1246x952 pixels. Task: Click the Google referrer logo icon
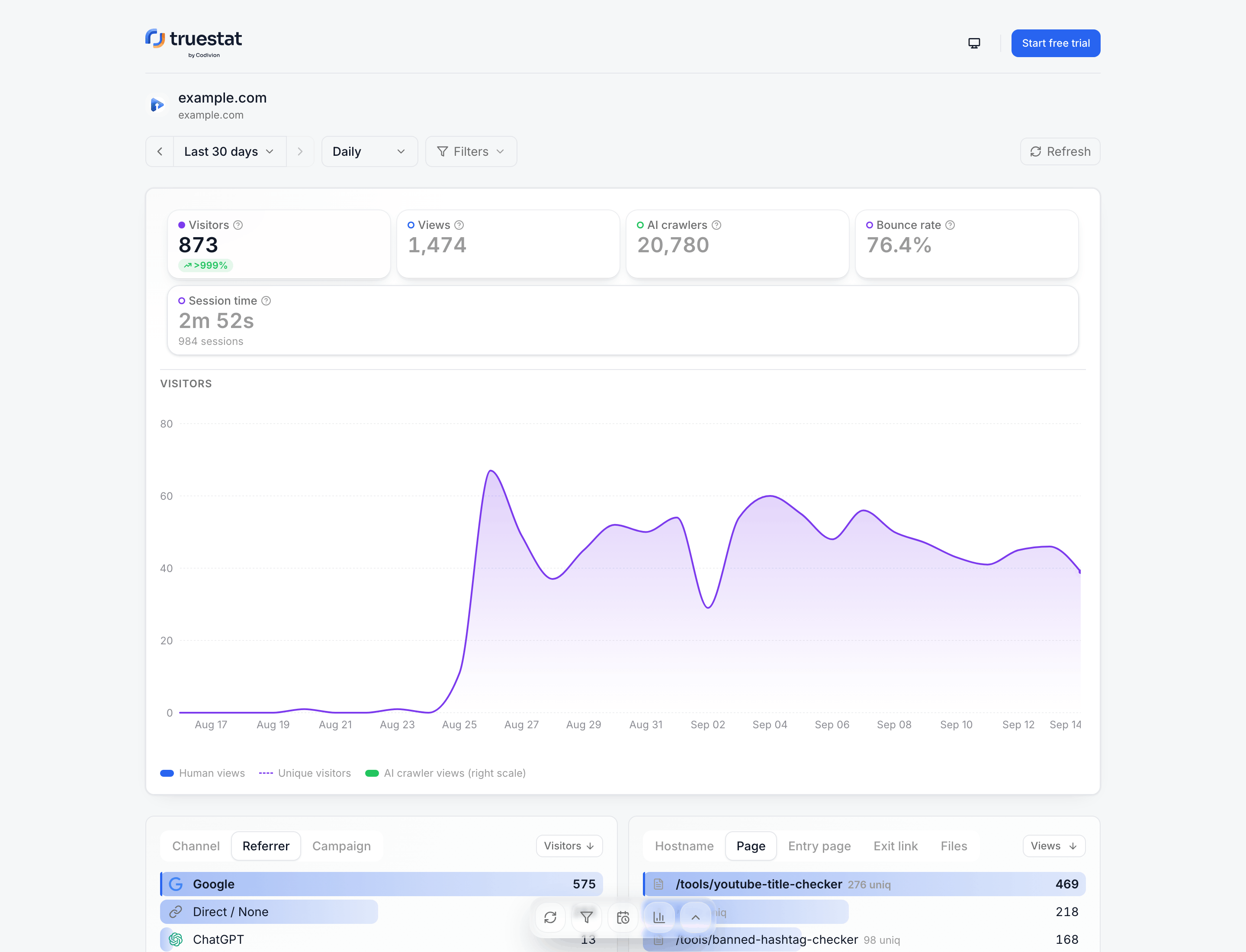pos(176,884)
